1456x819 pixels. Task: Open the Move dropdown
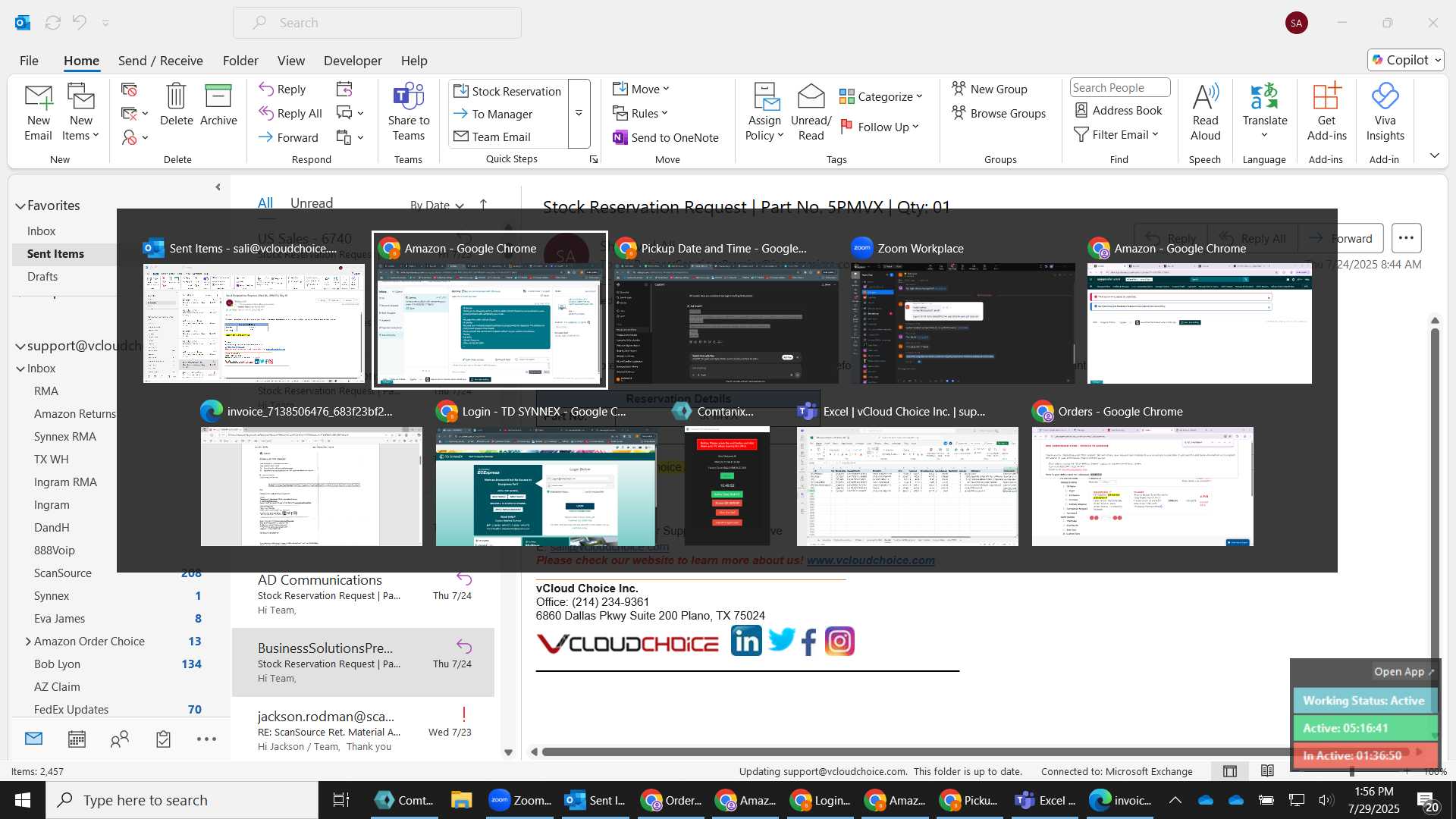pyautogui.click(x=641, y=89)
